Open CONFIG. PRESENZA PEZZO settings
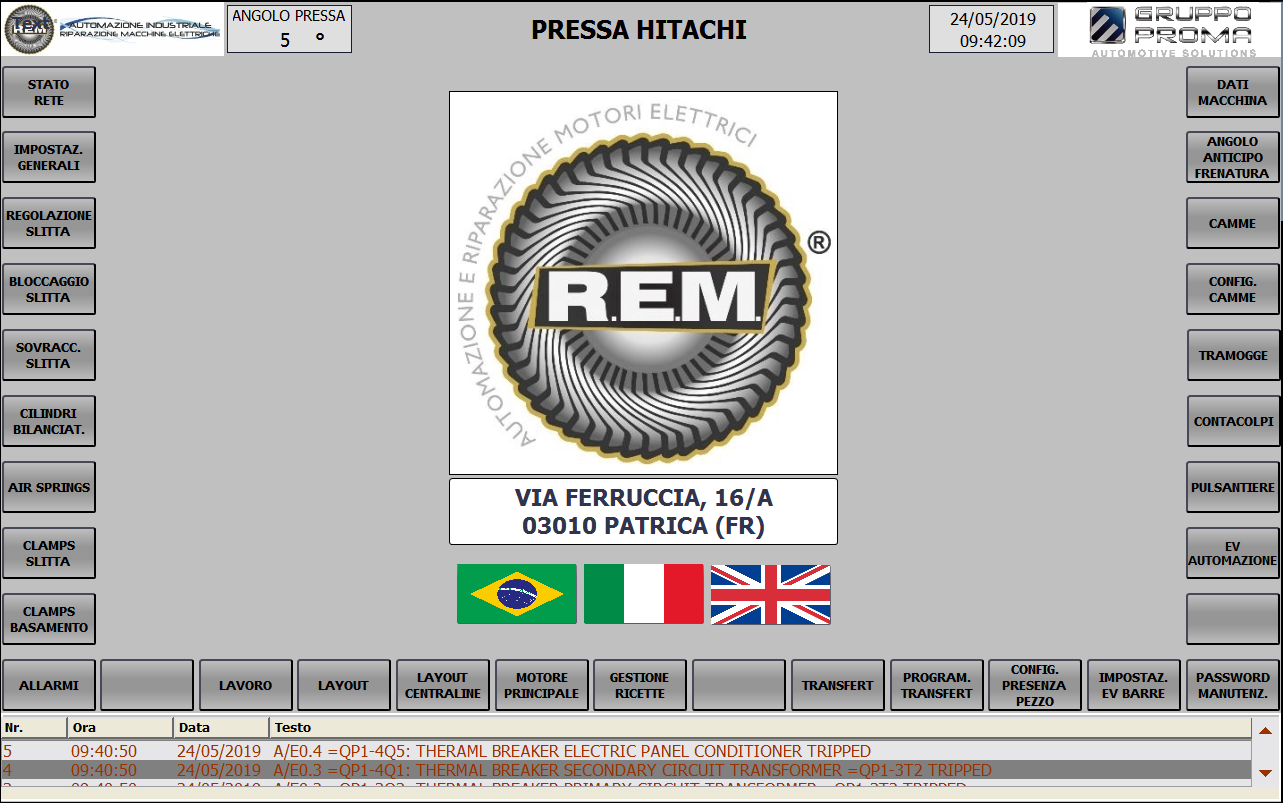 click(1035, 686)
